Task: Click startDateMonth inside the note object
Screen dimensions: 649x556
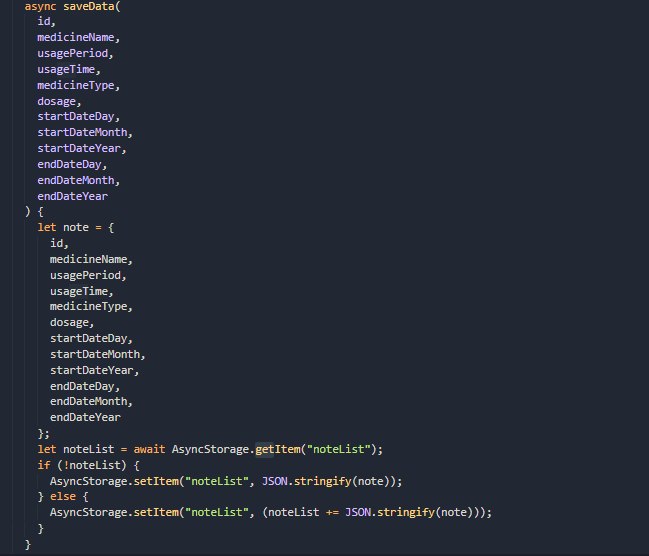Action: click(x=95, y=354)
